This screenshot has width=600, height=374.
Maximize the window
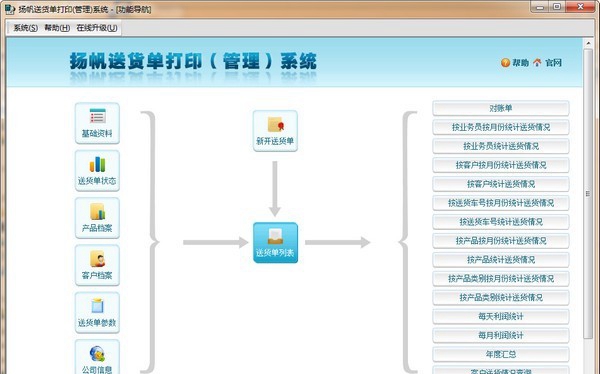point(557,7)
